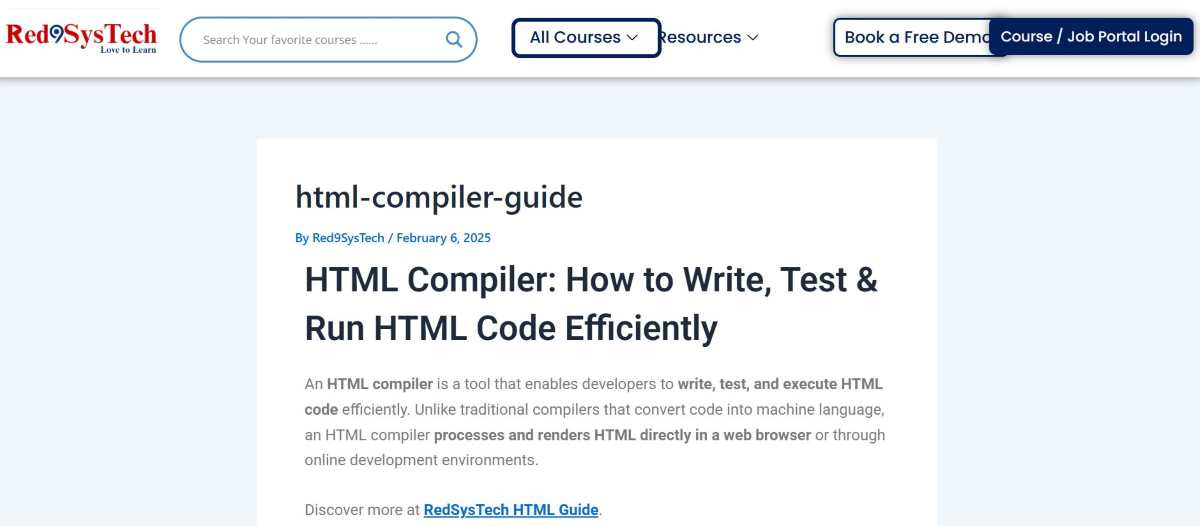Open Course / Job Portal Login
1200x526 pixels.
[x=1091, y=37]
